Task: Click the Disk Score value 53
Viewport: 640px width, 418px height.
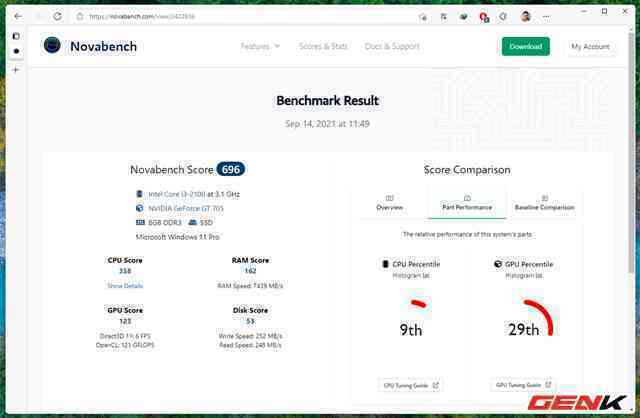Action: (250, 321)
